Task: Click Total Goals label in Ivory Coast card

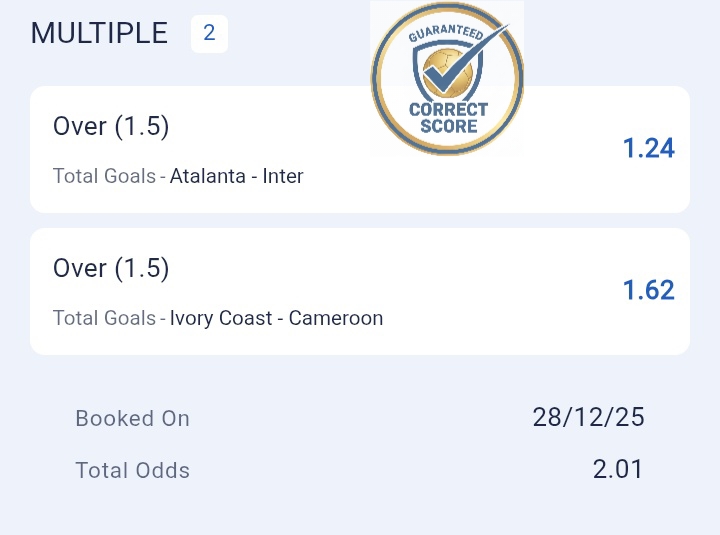Action: point(104,319)
